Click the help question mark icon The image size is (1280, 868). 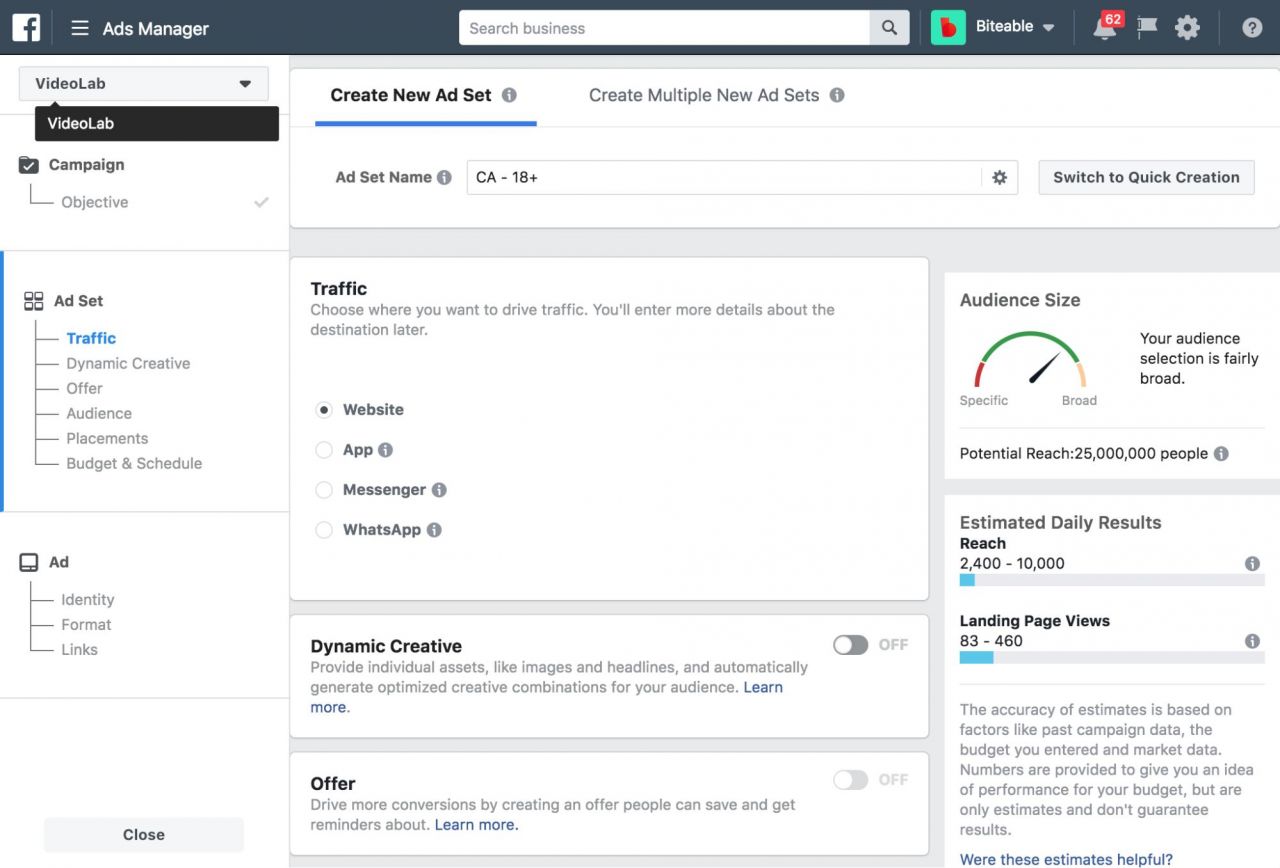tap(1252, 28)
